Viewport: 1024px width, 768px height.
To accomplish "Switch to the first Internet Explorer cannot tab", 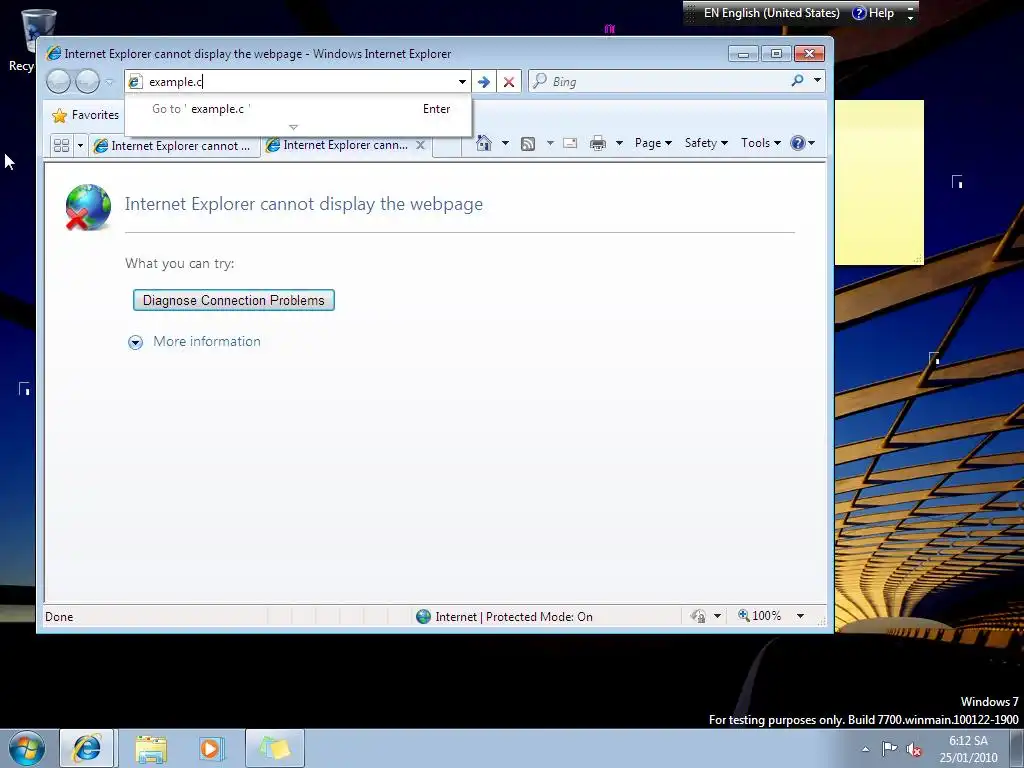I will click(174, 146).
